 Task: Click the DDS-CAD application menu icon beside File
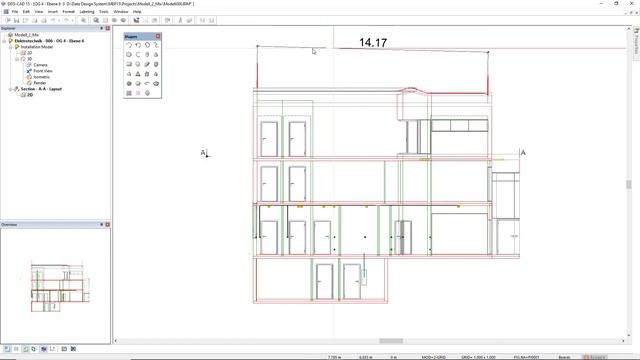click(6, 12)
